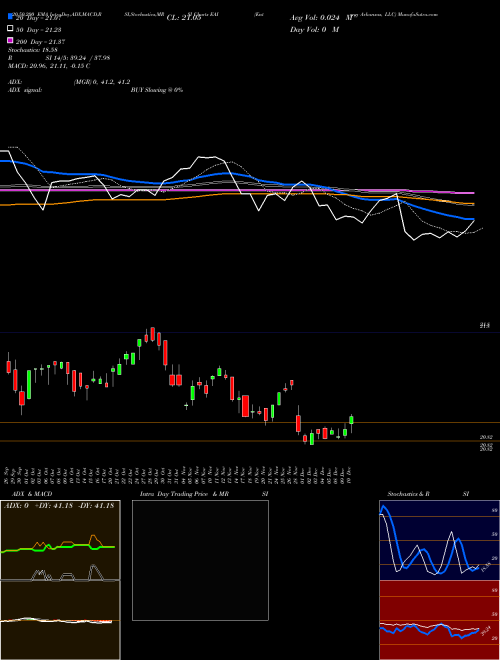Click the 'MACD: 20.96, 21.11, -0.15 C' line
The height and width of the screenshot is (660, 500).
[x=49, y=66]
